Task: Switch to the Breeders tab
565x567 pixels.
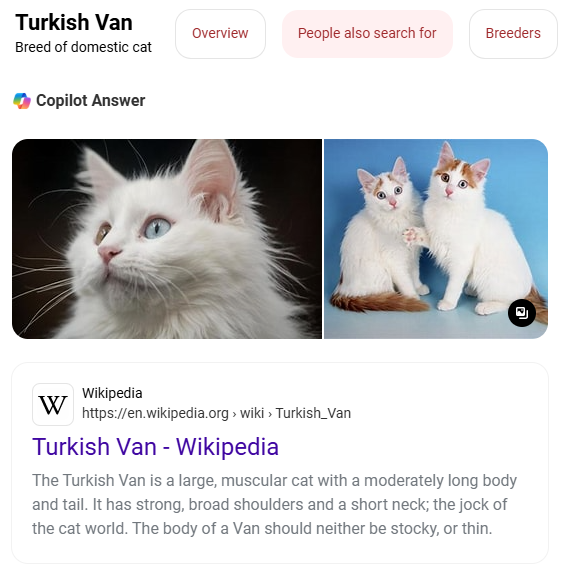Action: coord(513,34)
